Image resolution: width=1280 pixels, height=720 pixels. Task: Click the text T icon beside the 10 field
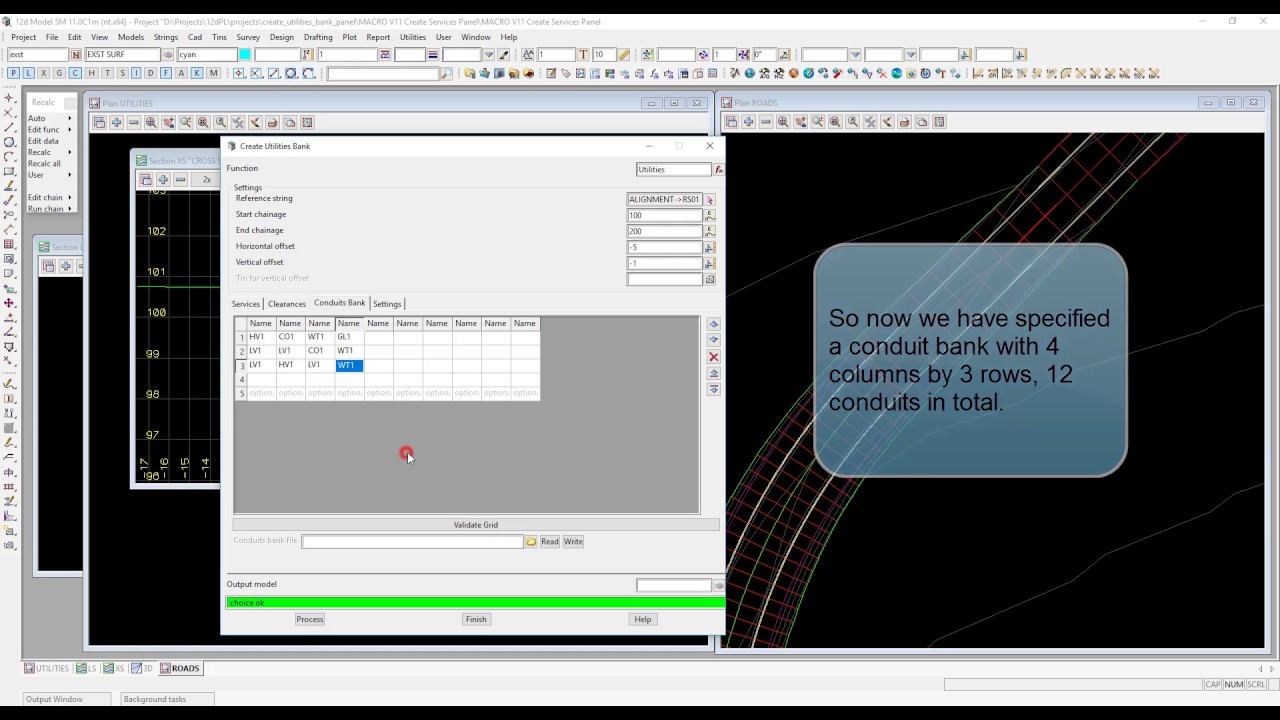coord(583,55)
